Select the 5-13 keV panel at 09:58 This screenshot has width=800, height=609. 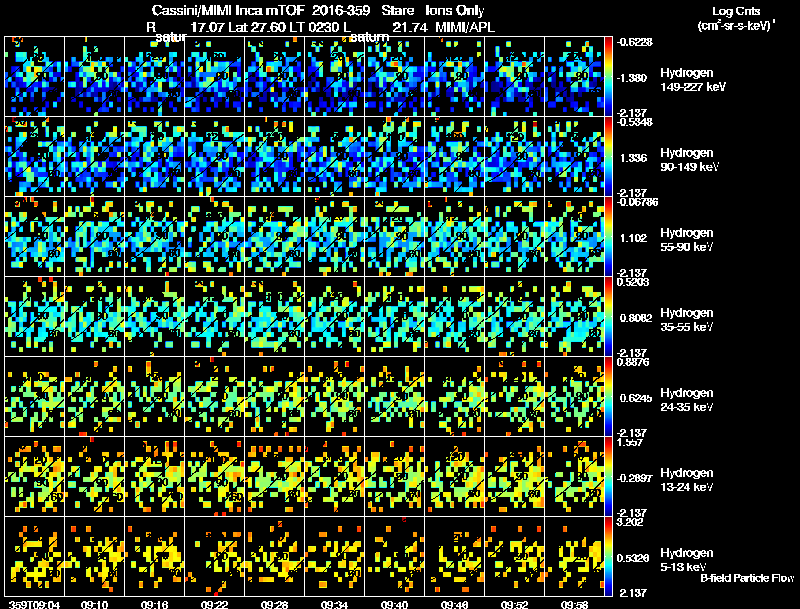pos(574,556)
